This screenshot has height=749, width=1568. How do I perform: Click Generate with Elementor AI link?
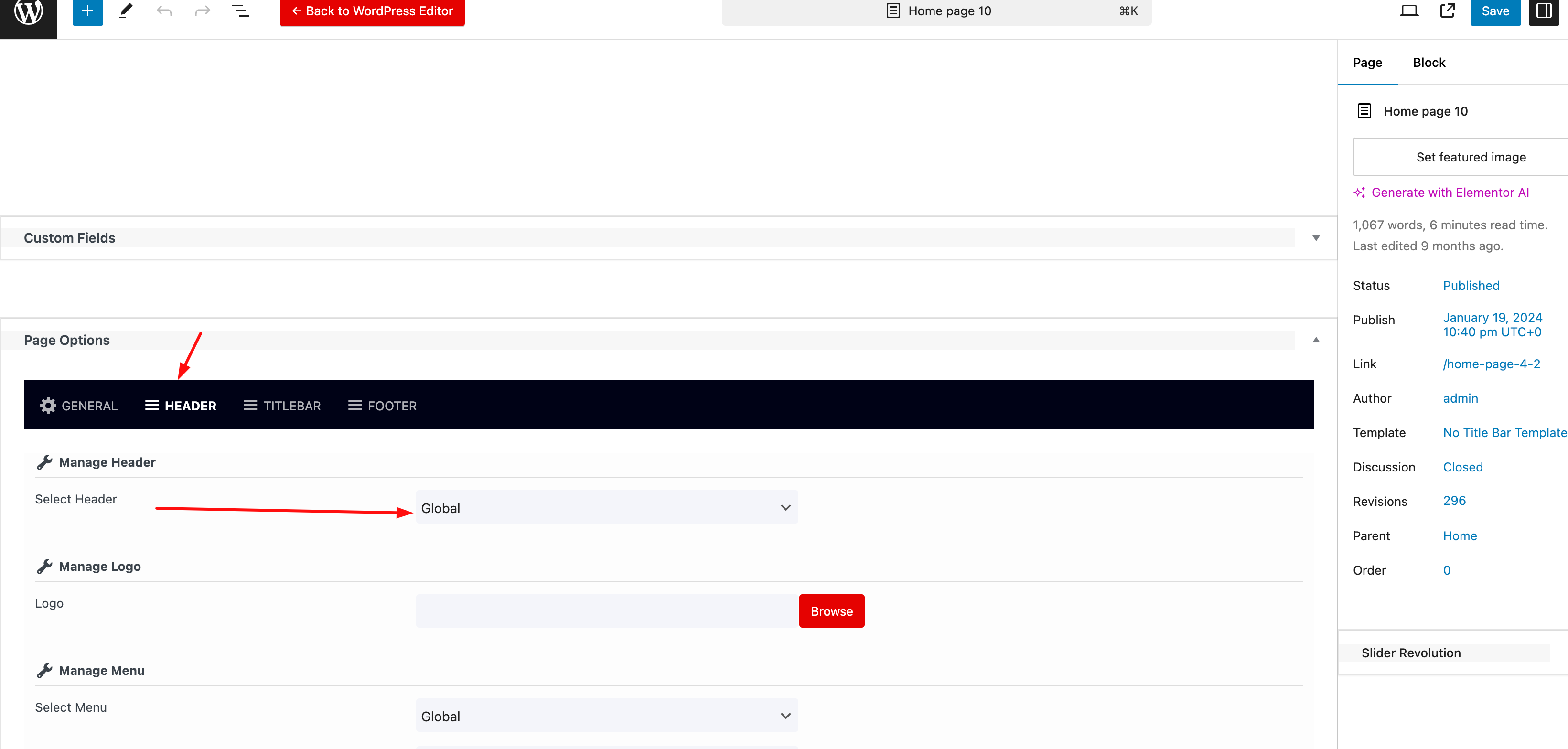[x=1441, y=193]
